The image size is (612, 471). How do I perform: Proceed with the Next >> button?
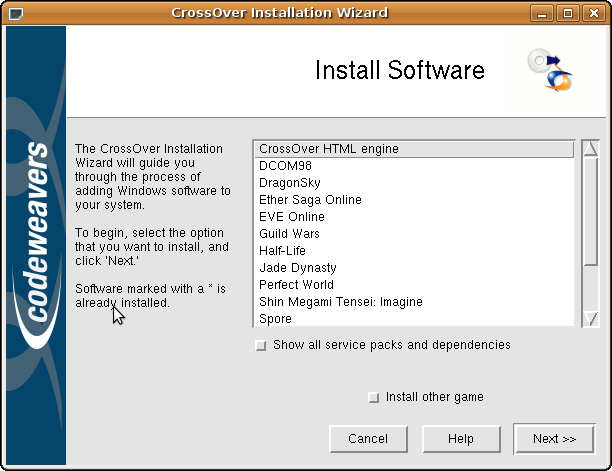554,439
